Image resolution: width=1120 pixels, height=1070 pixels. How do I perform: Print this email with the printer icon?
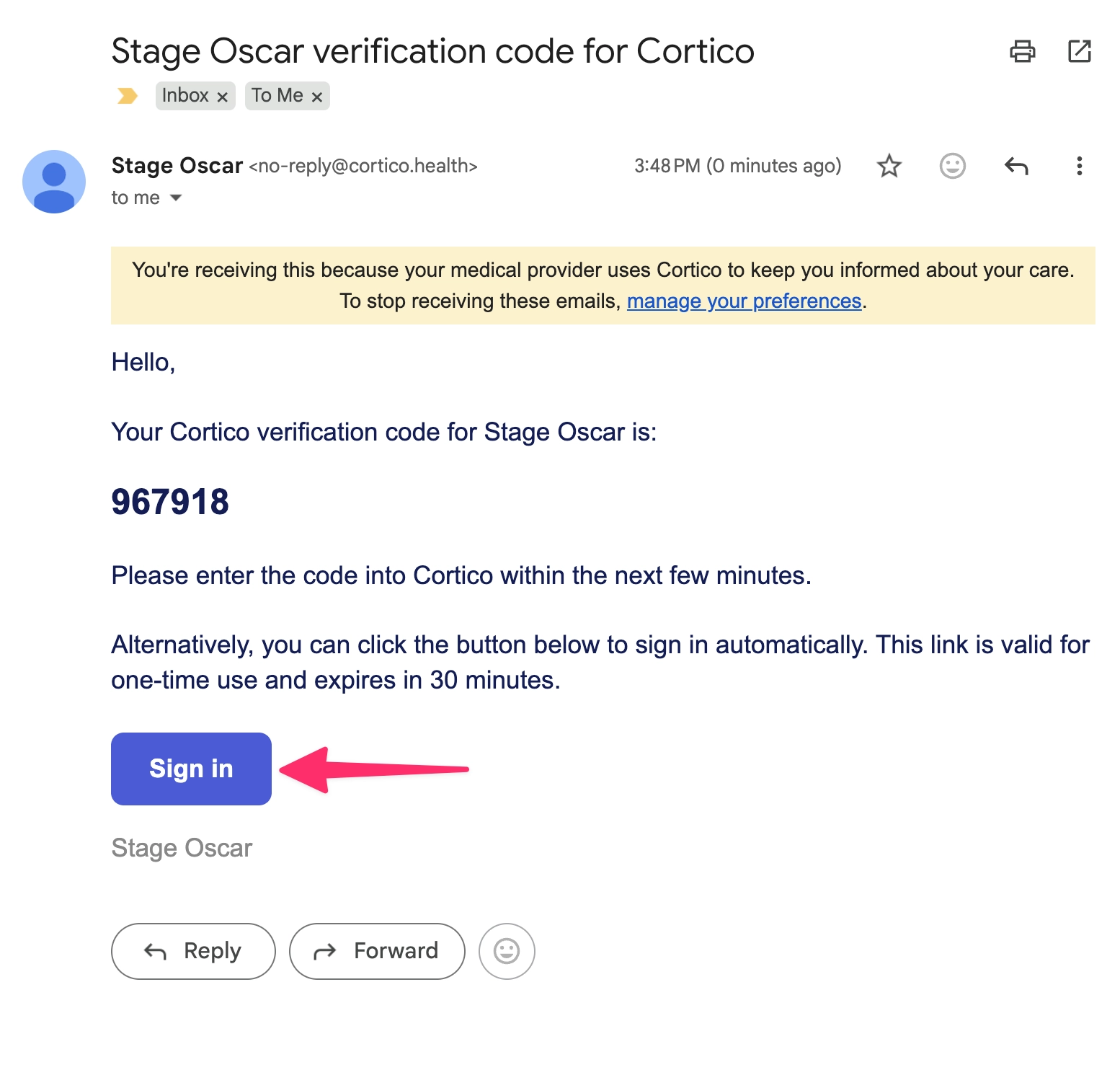click(x=1022, y=52)
